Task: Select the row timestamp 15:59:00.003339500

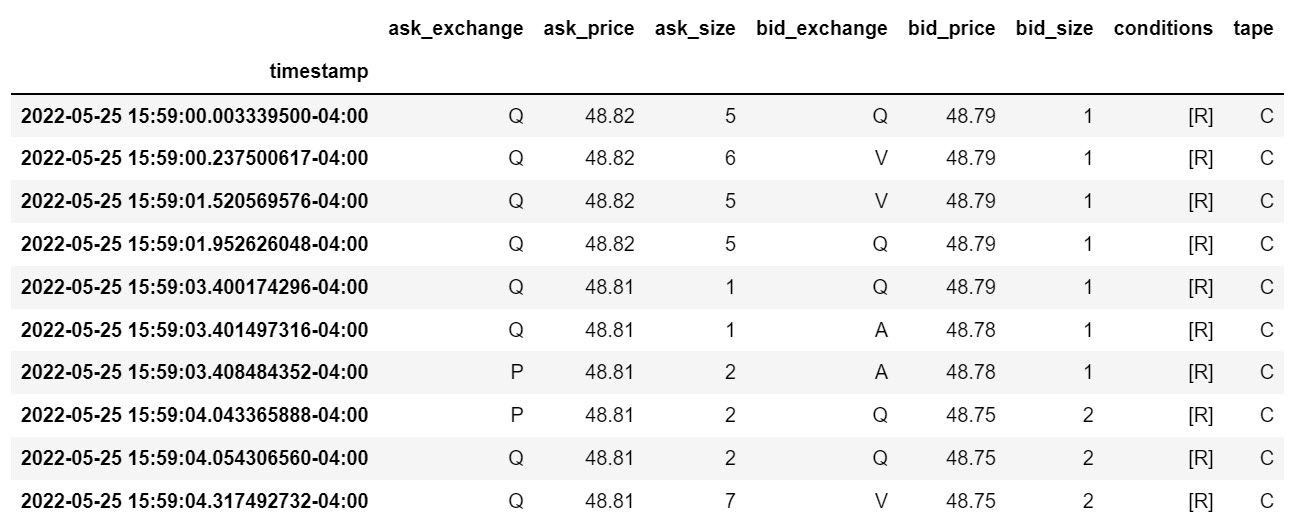Action: click(194, 116)
